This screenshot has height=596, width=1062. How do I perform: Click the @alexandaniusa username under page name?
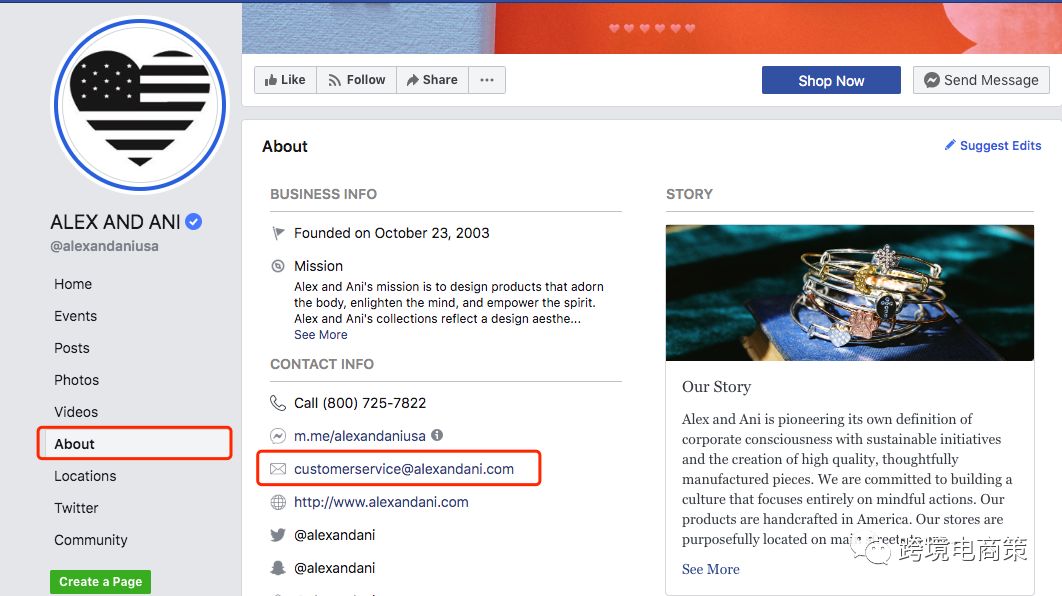104,247
